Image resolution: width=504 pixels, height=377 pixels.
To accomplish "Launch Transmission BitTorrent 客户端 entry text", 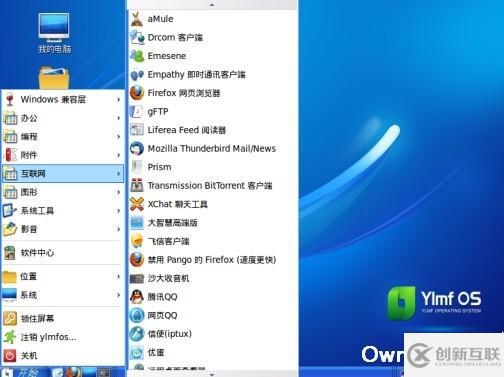I will pyautogui.click(x=210, y=185).
